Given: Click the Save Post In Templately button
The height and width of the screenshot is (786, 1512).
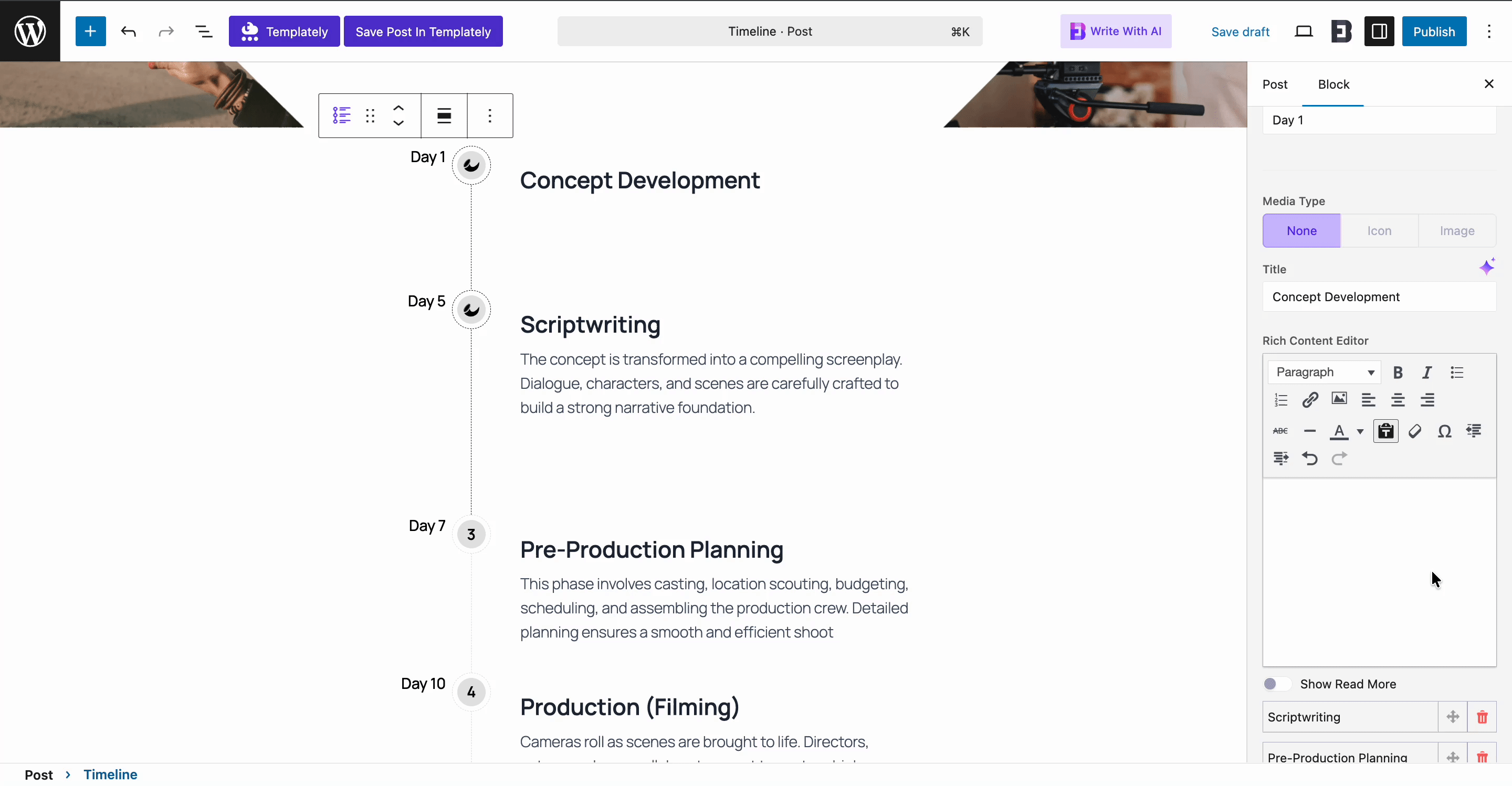Looking at the screenshot, I should pyautogui.click(x=424, y=31).
